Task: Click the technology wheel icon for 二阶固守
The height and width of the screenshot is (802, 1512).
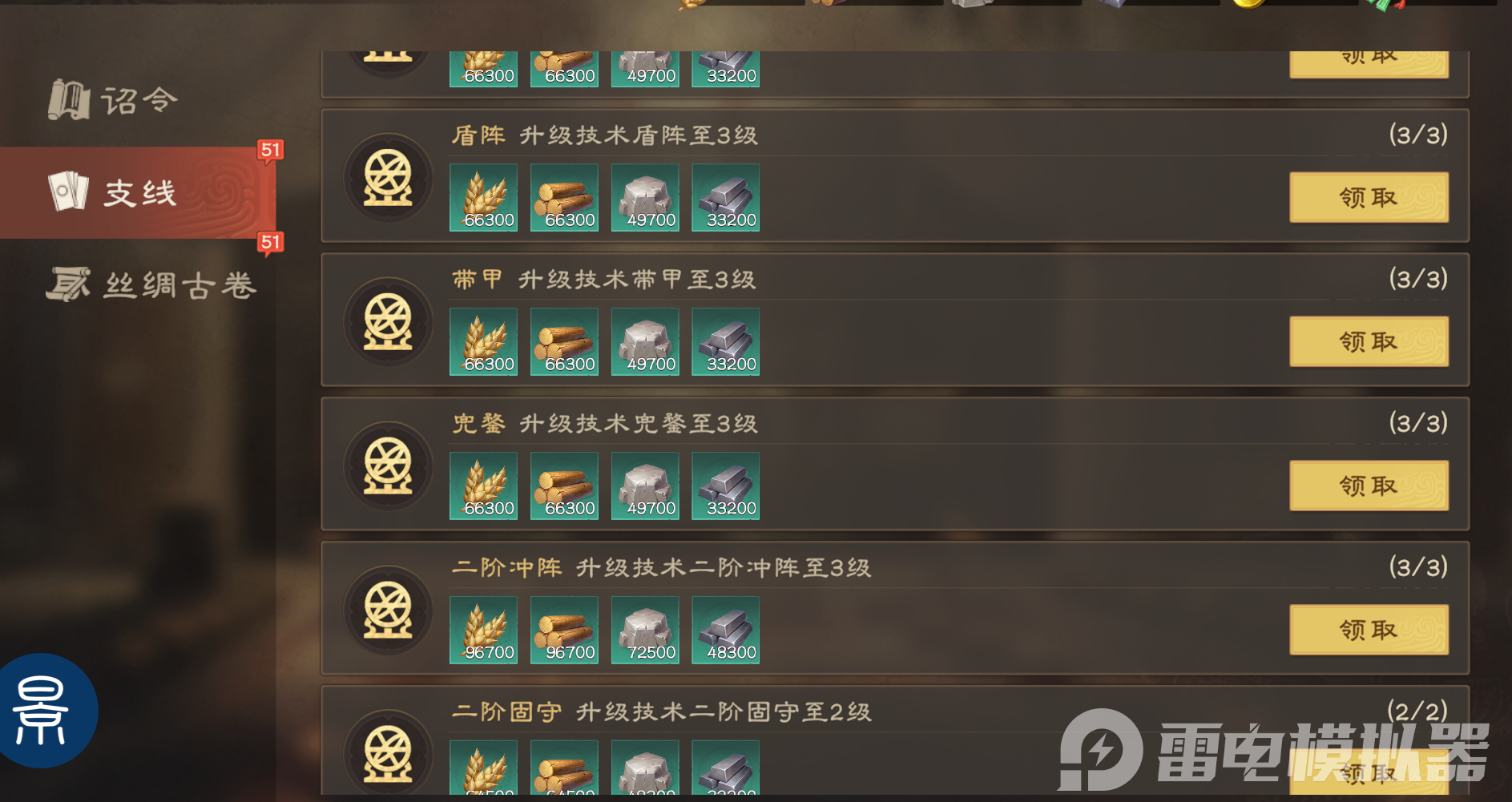Action: 389,753
